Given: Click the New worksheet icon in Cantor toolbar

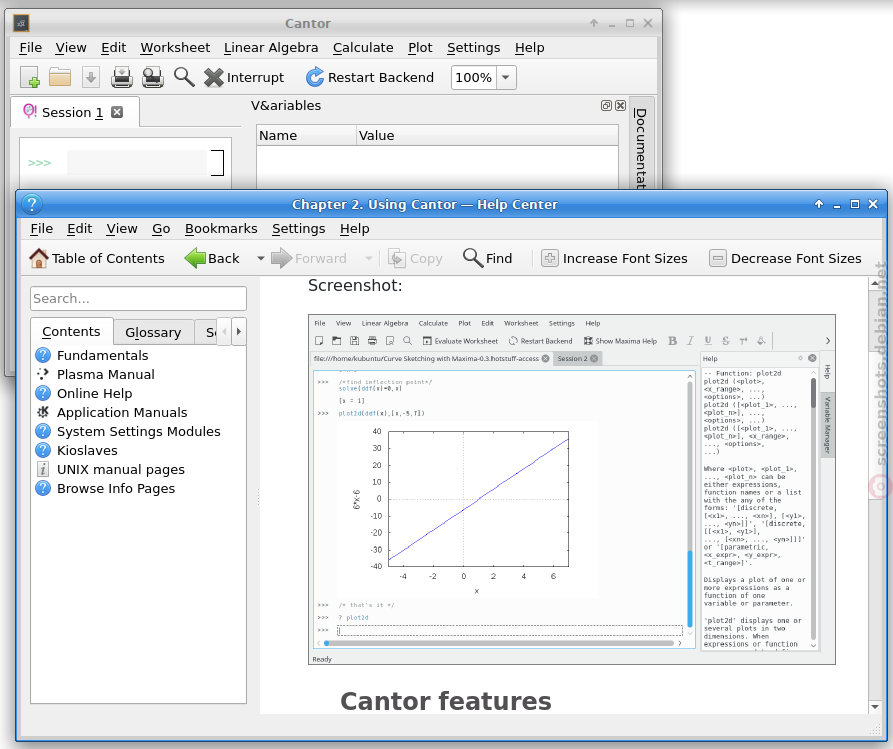Looking at the screenshot, I should click(30, 77).
